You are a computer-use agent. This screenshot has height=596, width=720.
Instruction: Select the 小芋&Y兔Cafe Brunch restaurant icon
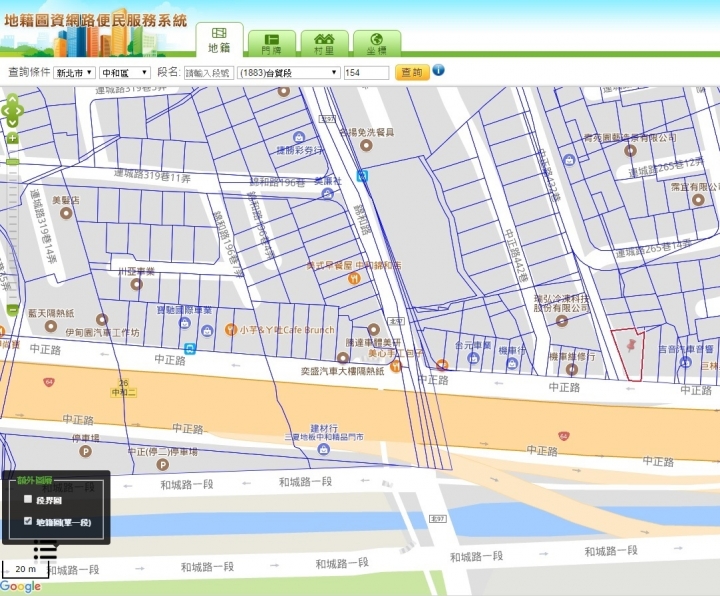pyautogui.click(x=230, y=330)
